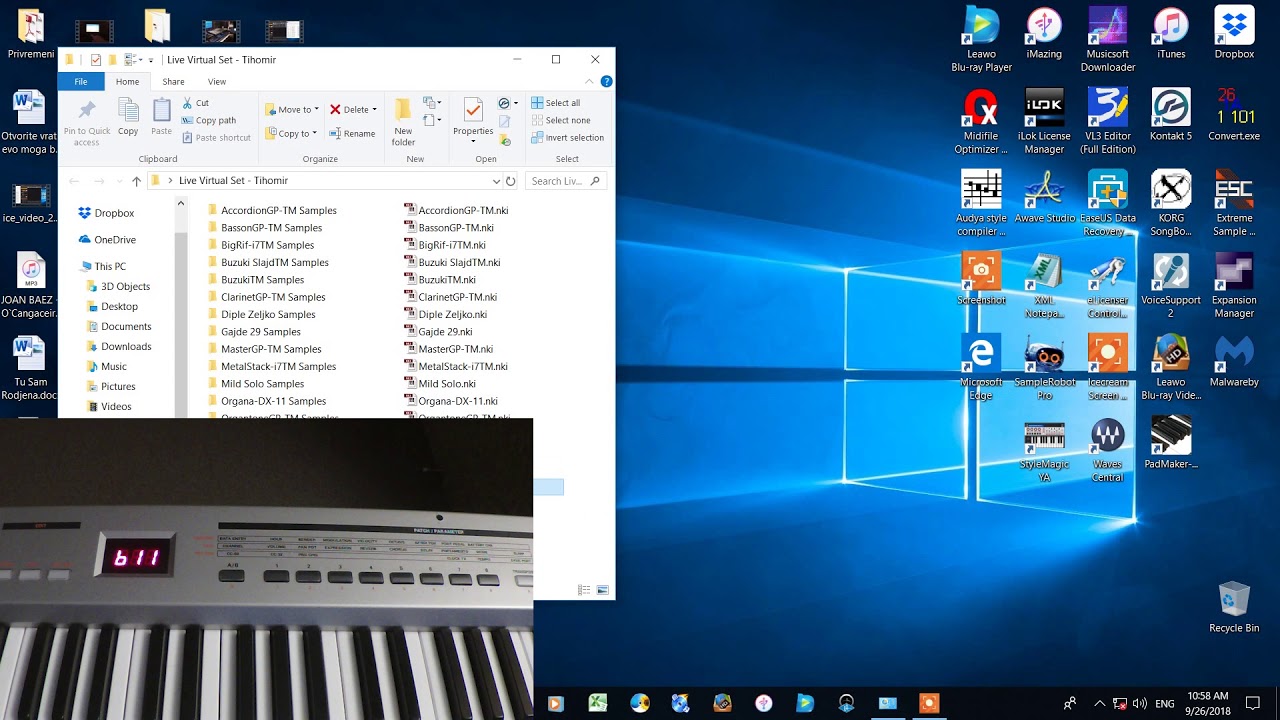Switch to large icons view button
The height and width of the screenshot is (720, 1280).
[603, 591]
